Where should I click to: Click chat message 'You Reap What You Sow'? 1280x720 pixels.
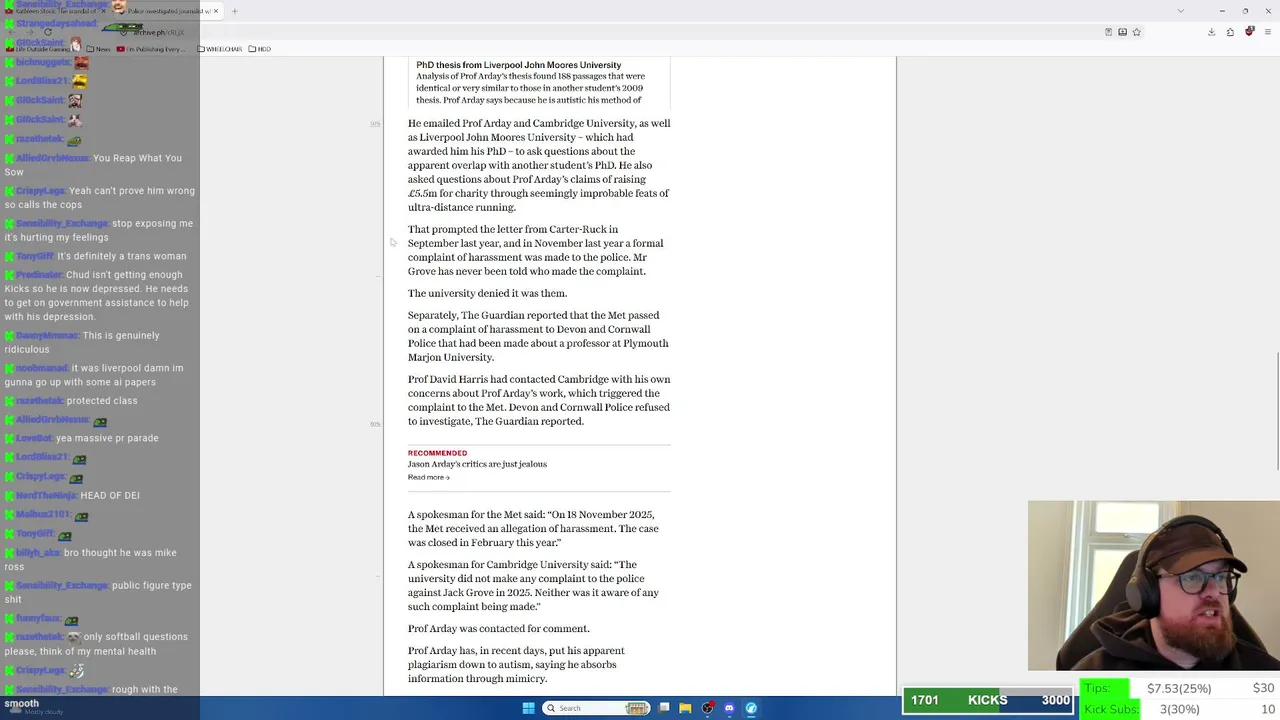tap(93, 165)
